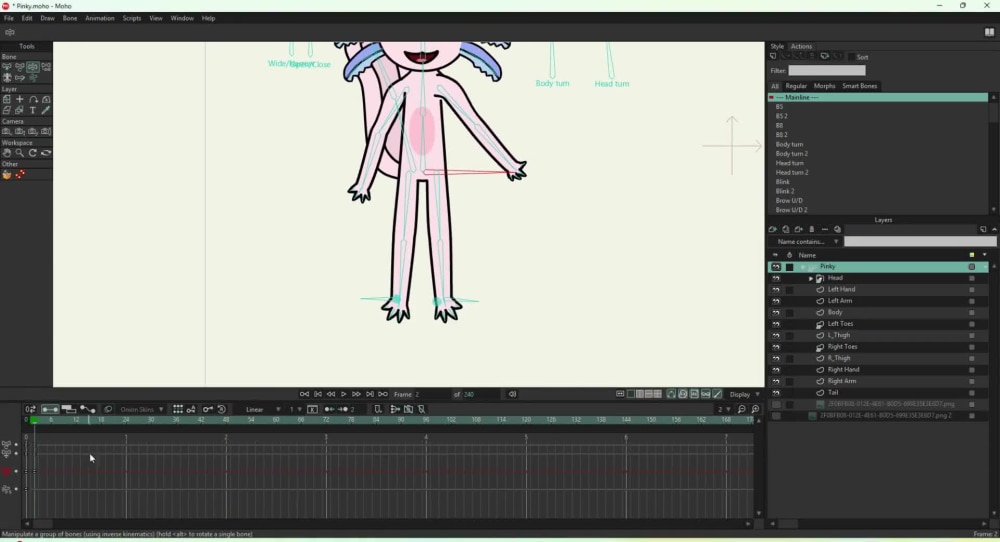Select the Blink action
Viewport: 1000px width, 542px height.
point(783,182)
